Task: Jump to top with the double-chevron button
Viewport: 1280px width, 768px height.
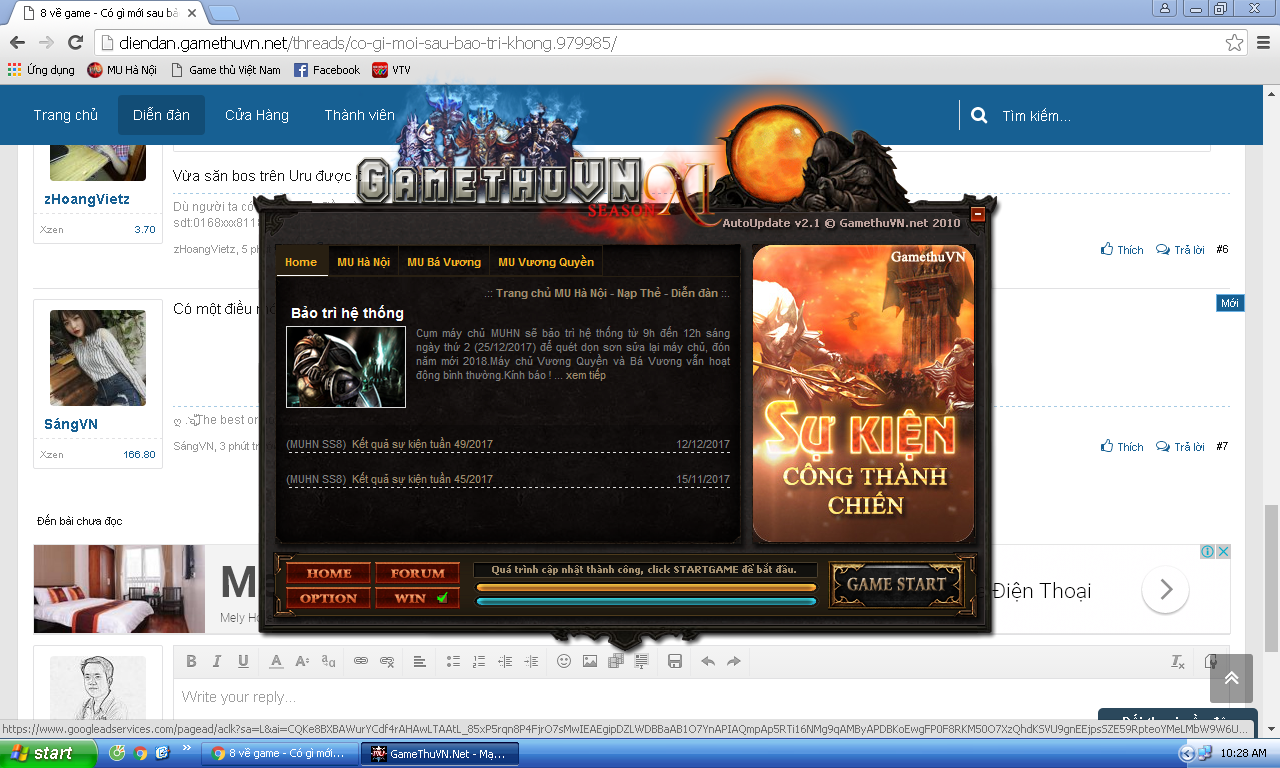Action: (1231, 678)
